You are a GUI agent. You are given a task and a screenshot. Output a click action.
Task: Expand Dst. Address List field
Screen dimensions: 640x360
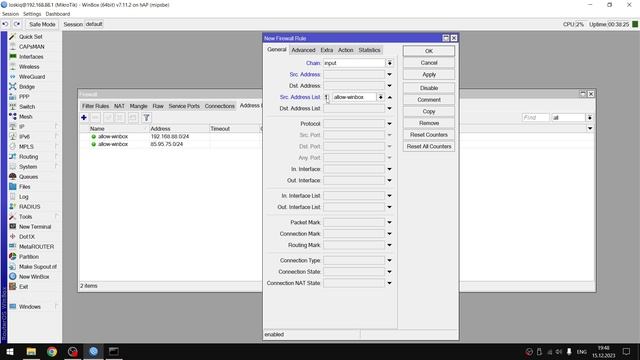389,109
